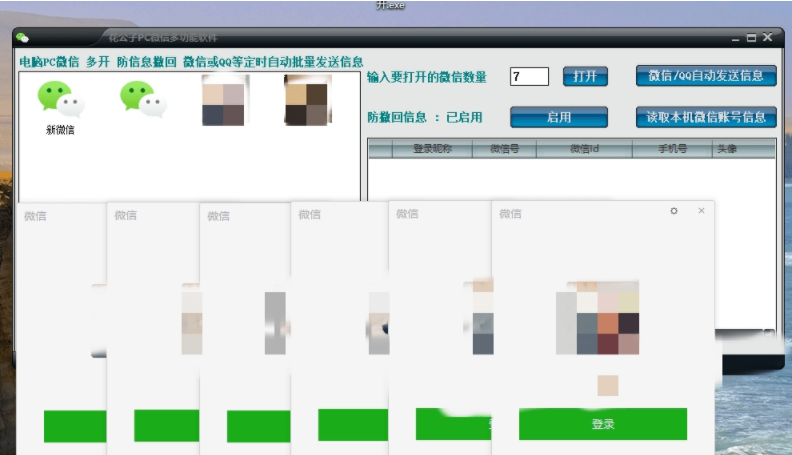Open the fourth dark pixelated account avatar

[307, 100]
